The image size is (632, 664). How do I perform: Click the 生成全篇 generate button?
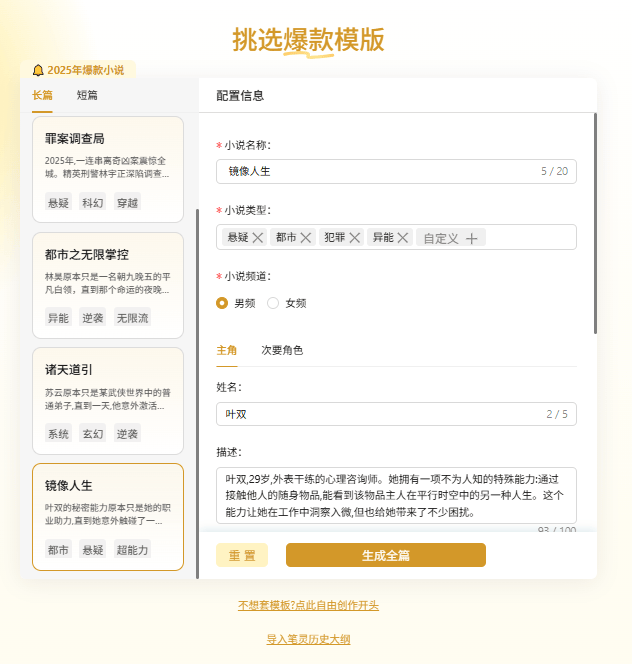(x=385, y=555)
